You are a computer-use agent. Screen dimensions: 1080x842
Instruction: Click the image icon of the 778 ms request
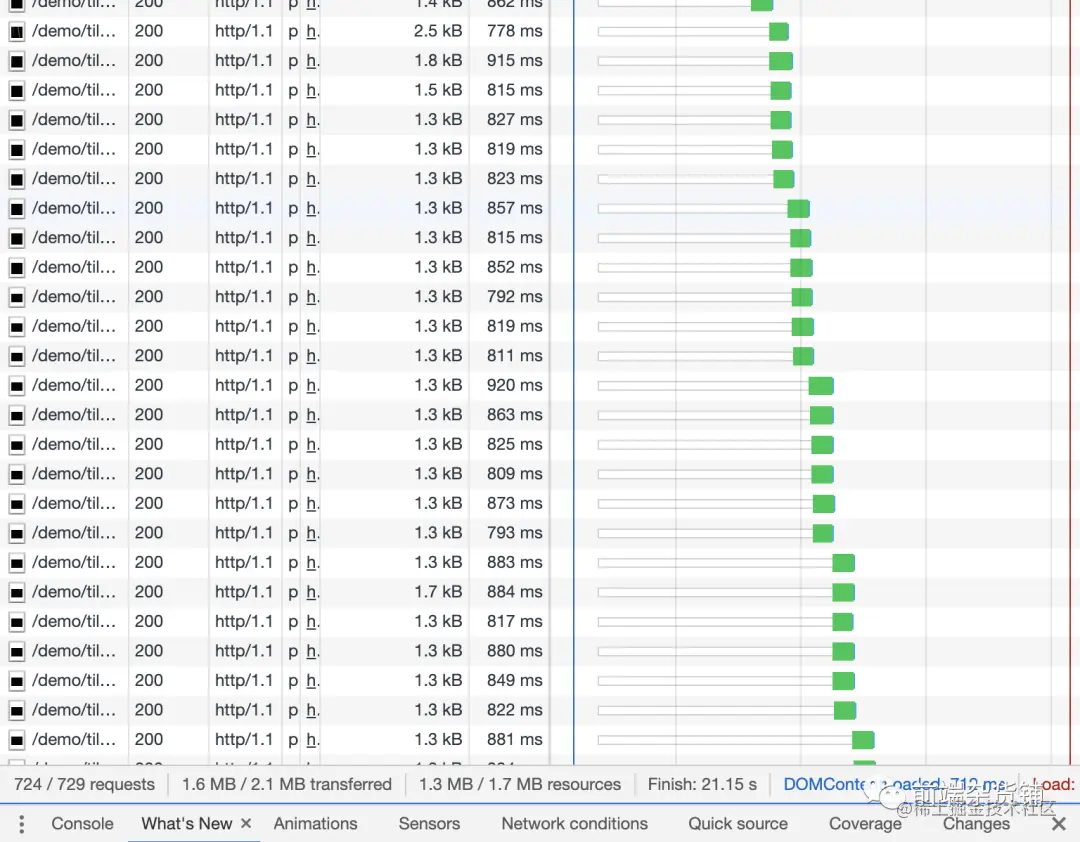[17, 32]
